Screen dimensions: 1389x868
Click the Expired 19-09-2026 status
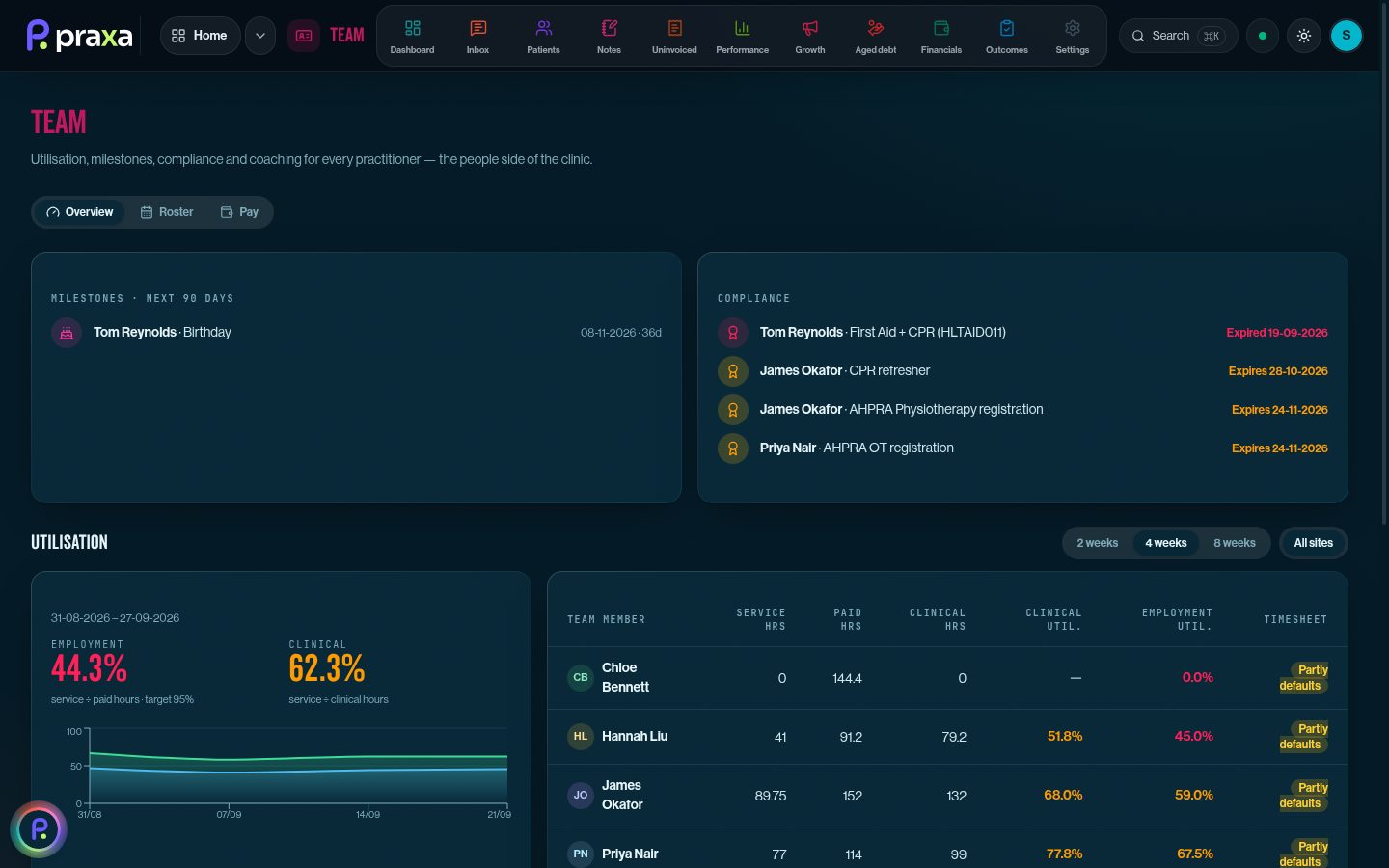coord(1277,333)
